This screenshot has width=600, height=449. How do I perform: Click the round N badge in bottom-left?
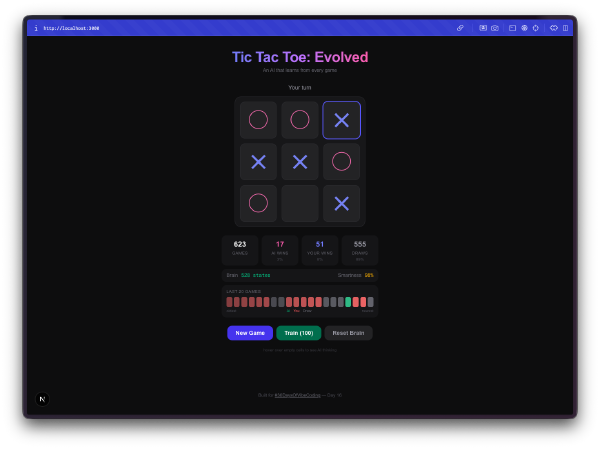pos(42,398)
